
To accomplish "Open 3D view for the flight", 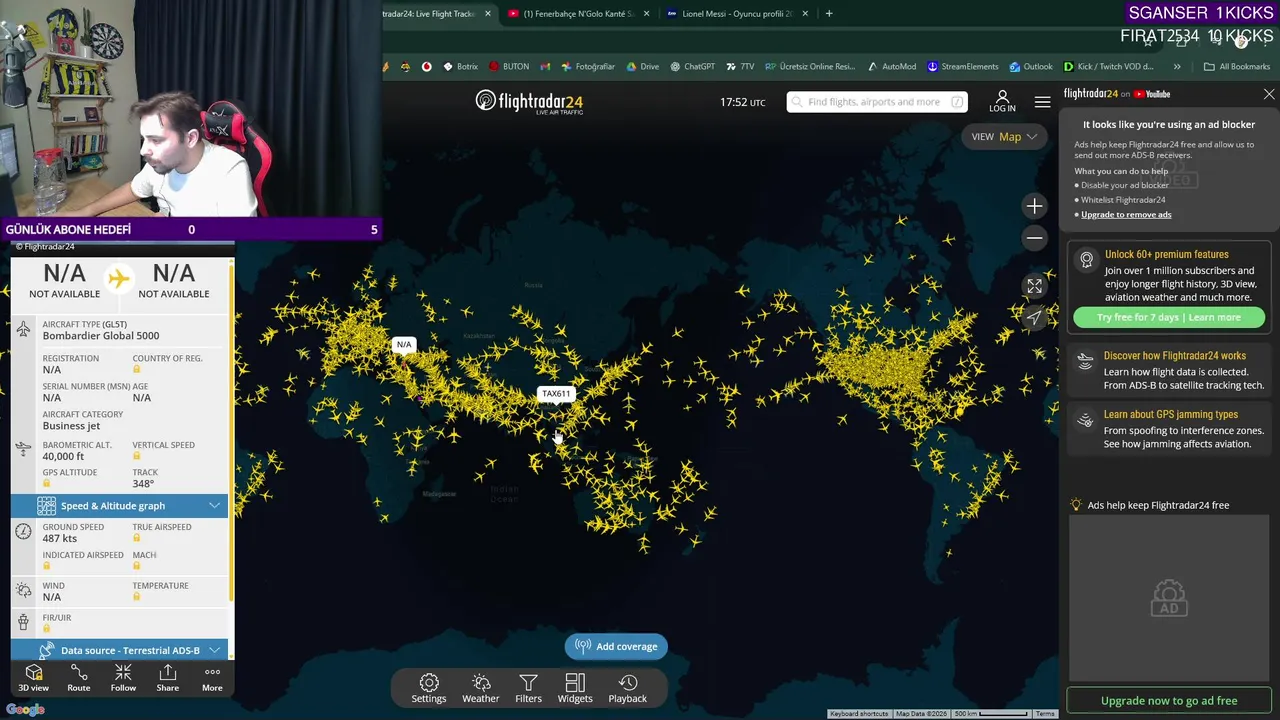I will 33,678.
